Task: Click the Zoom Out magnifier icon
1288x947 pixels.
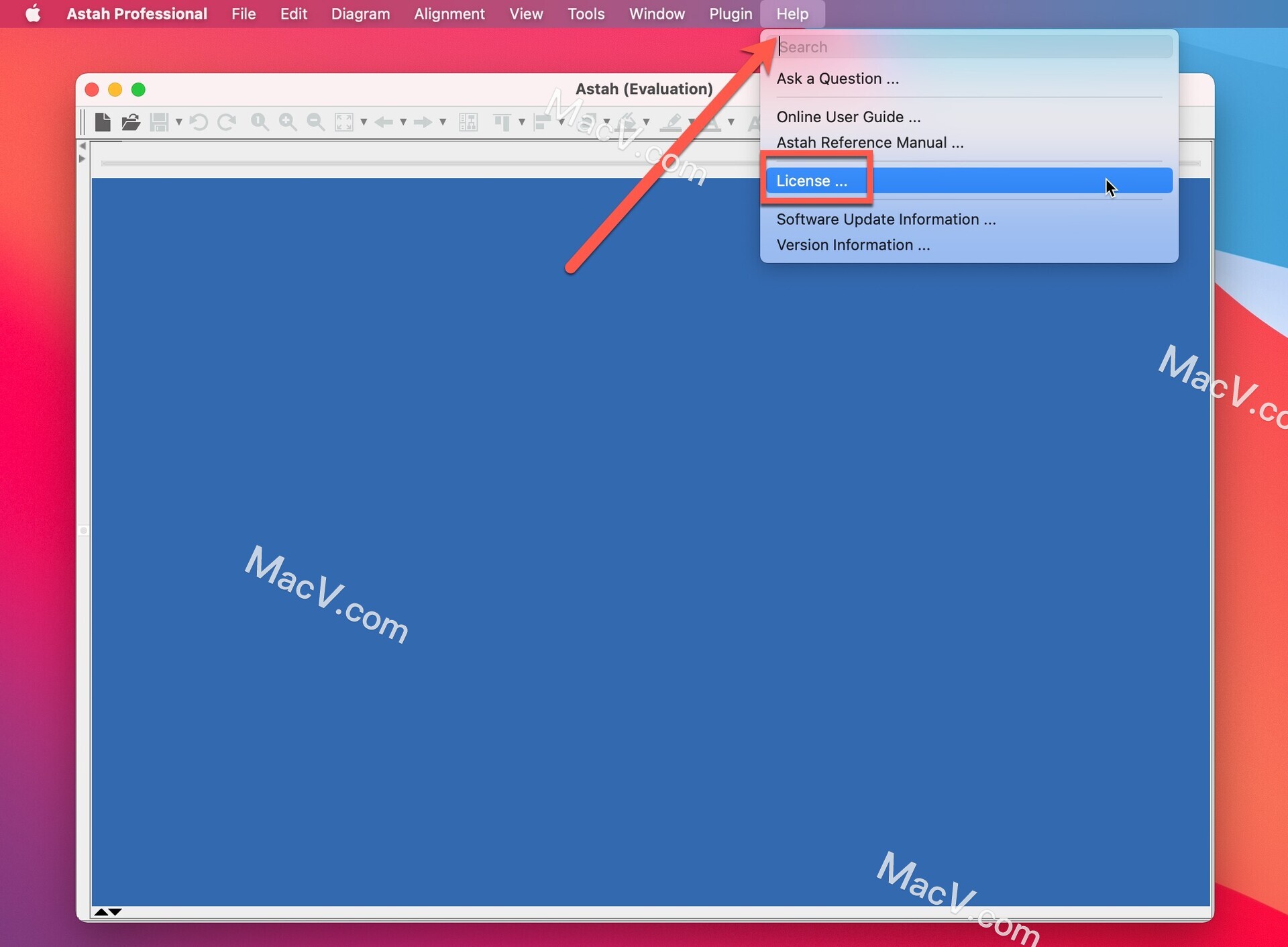Action: [315, 122]
